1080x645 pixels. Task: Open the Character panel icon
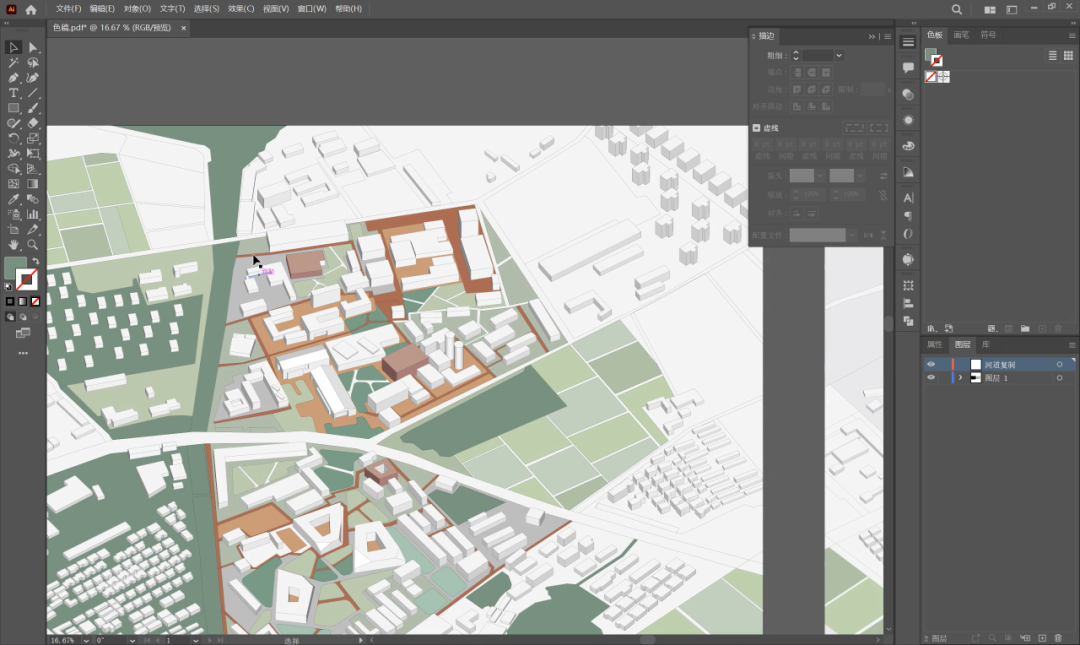point(908,198)
